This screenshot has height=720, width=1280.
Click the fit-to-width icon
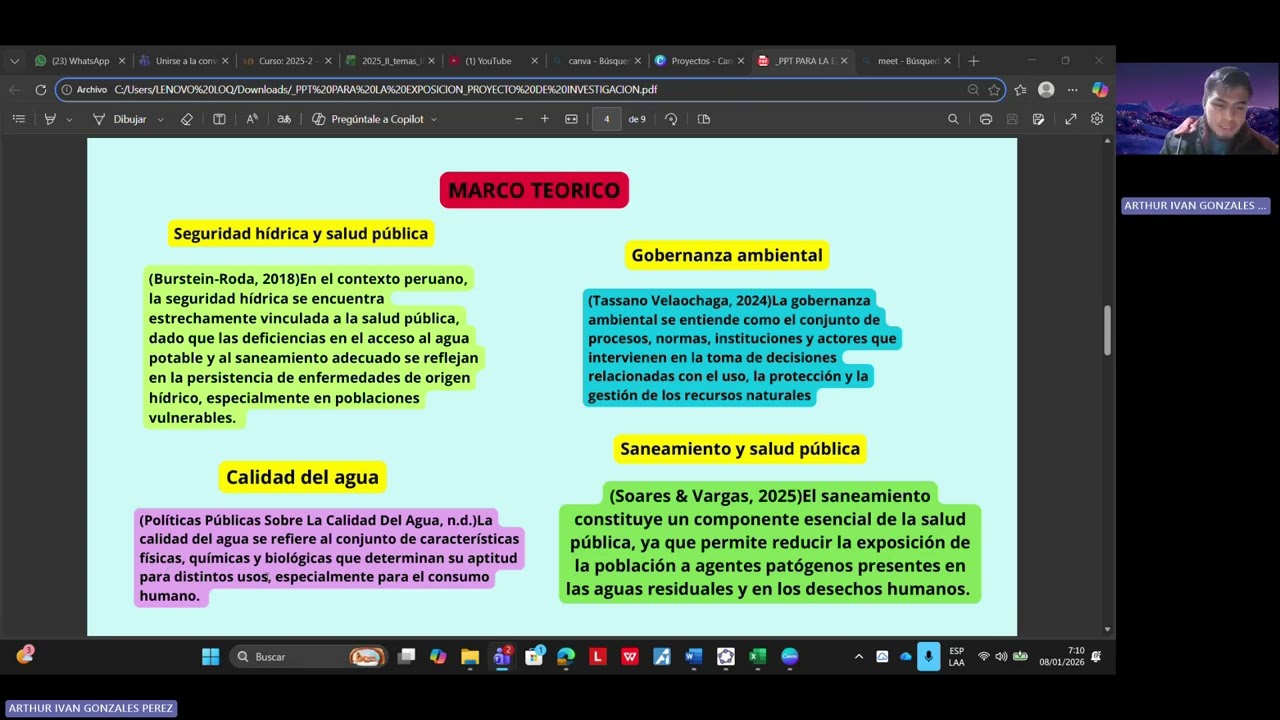tap(571, 119)
